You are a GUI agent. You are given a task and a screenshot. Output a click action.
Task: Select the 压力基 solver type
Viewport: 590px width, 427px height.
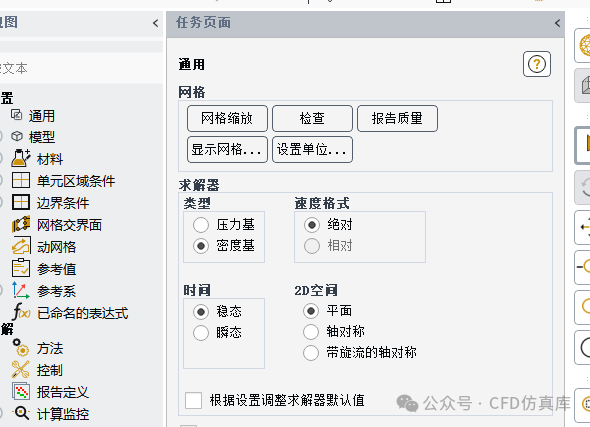201,225
